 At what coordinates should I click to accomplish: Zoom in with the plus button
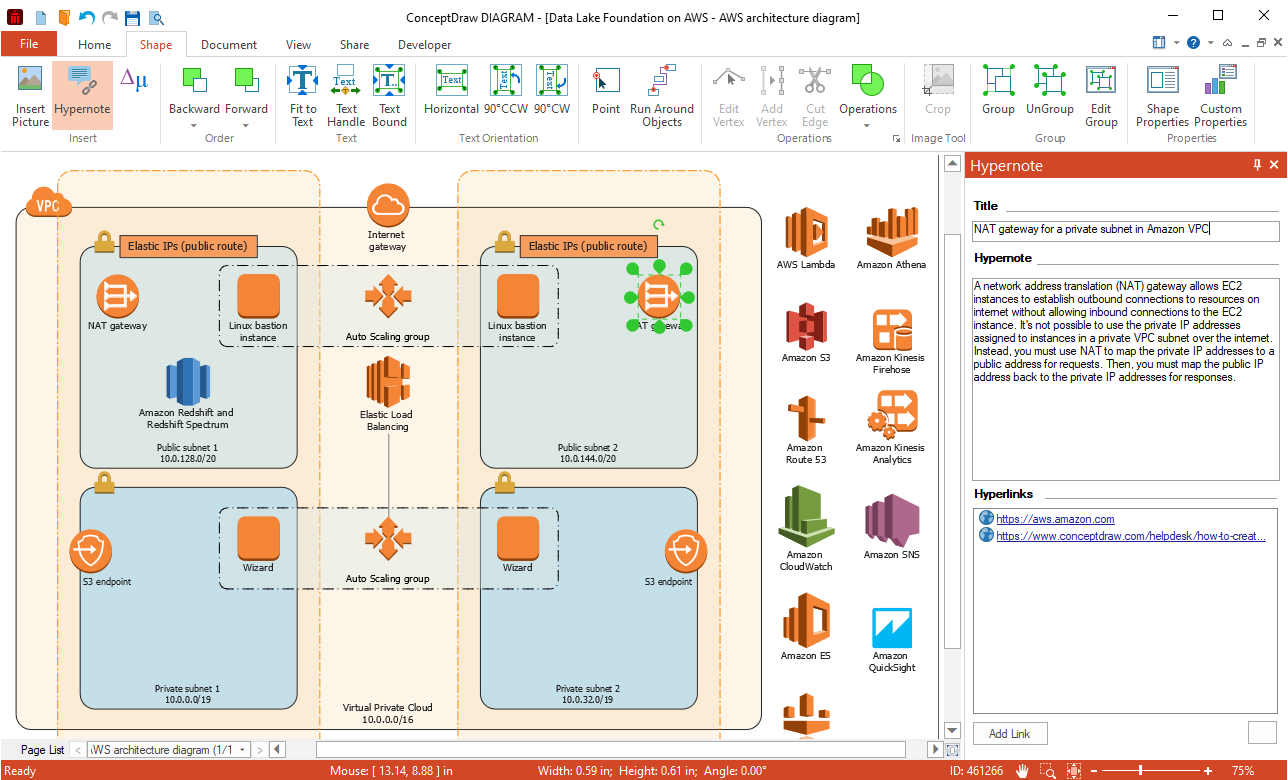(1208, 771)
